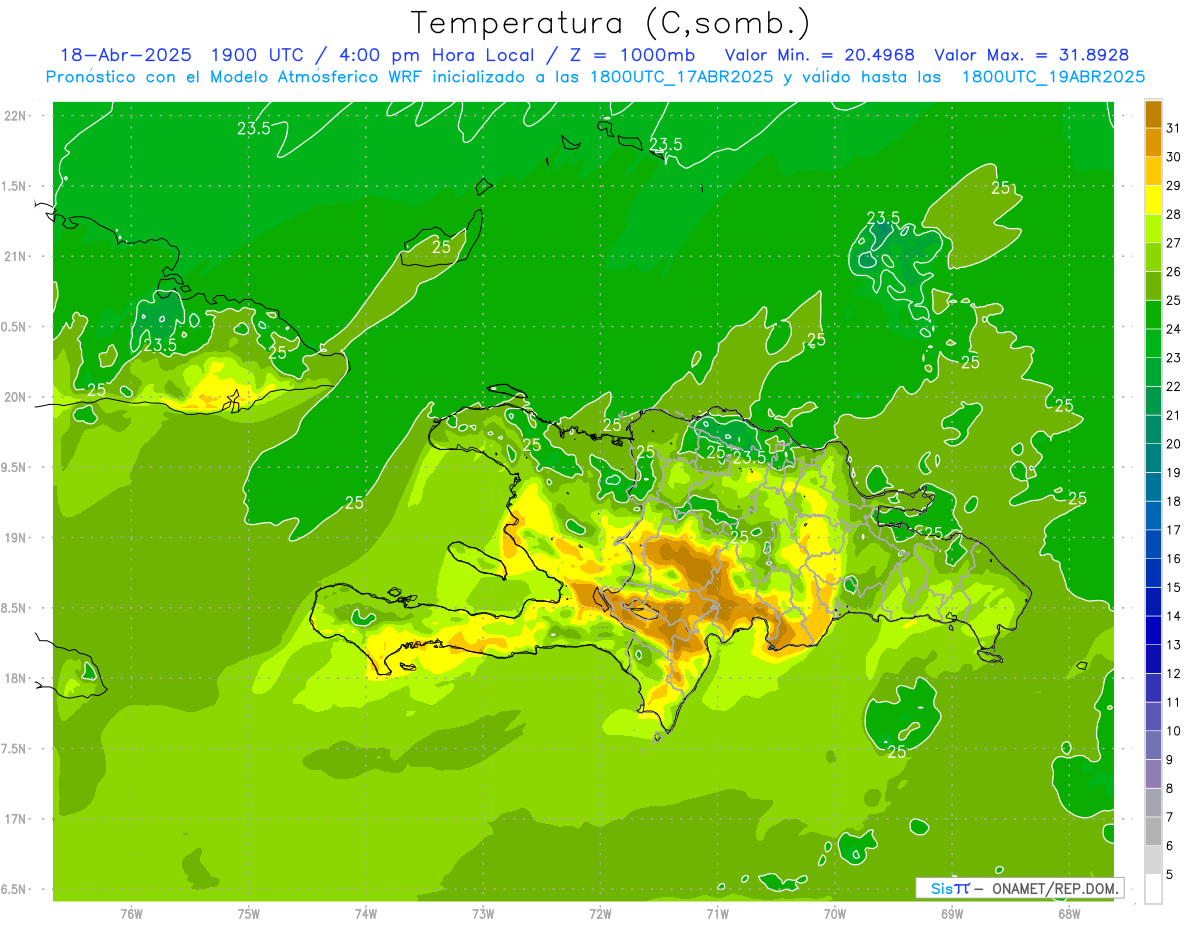Click the 'Temperatura (C,somb.)' map title

[610, 24]
